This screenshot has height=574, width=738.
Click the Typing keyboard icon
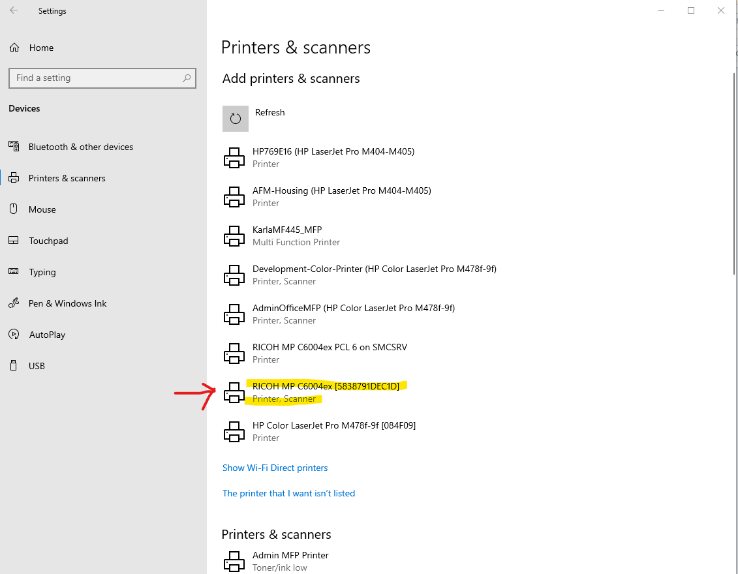14,271
